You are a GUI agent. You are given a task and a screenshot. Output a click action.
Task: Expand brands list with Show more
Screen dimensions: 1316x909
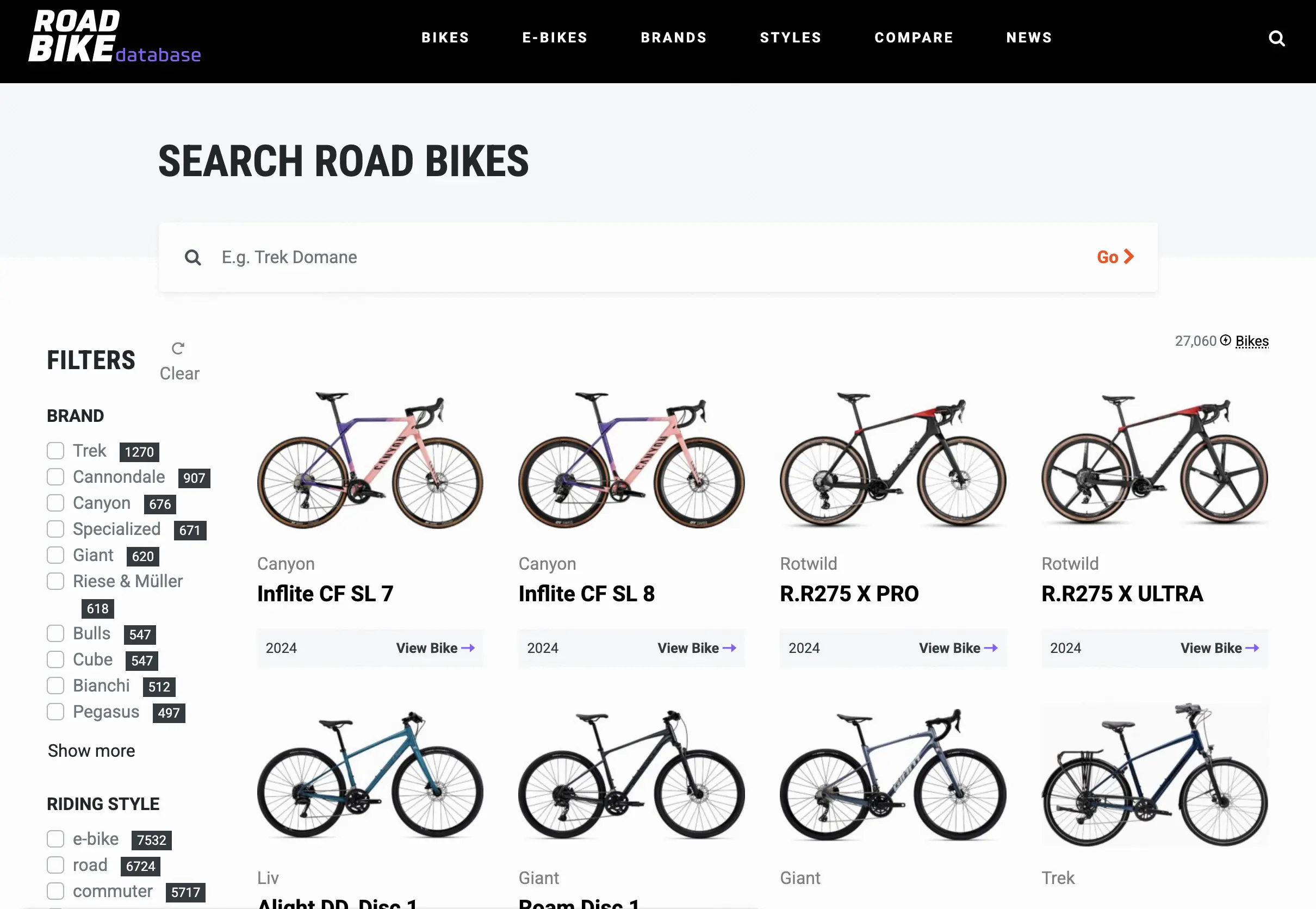coord(91,751)
